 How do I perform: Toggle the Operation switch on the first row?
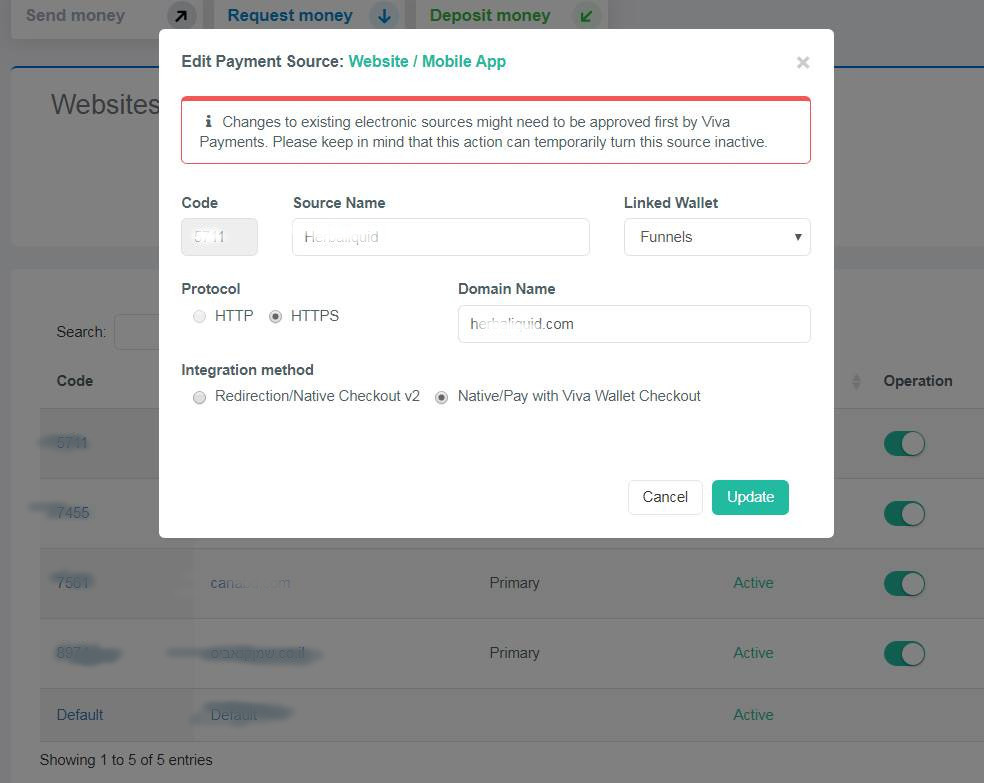(904, 443)
